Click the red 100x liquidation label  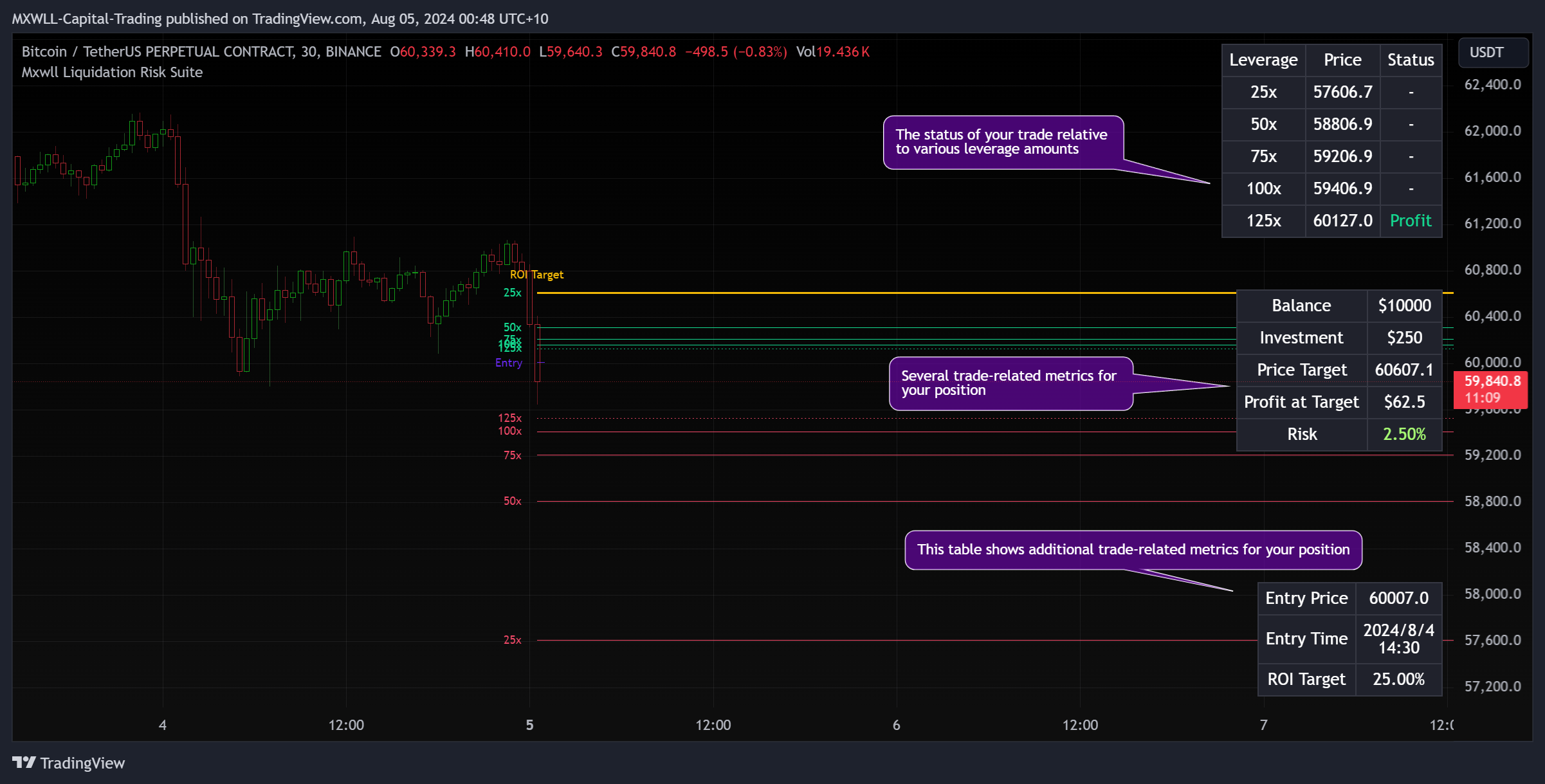(x=509, y=431)
